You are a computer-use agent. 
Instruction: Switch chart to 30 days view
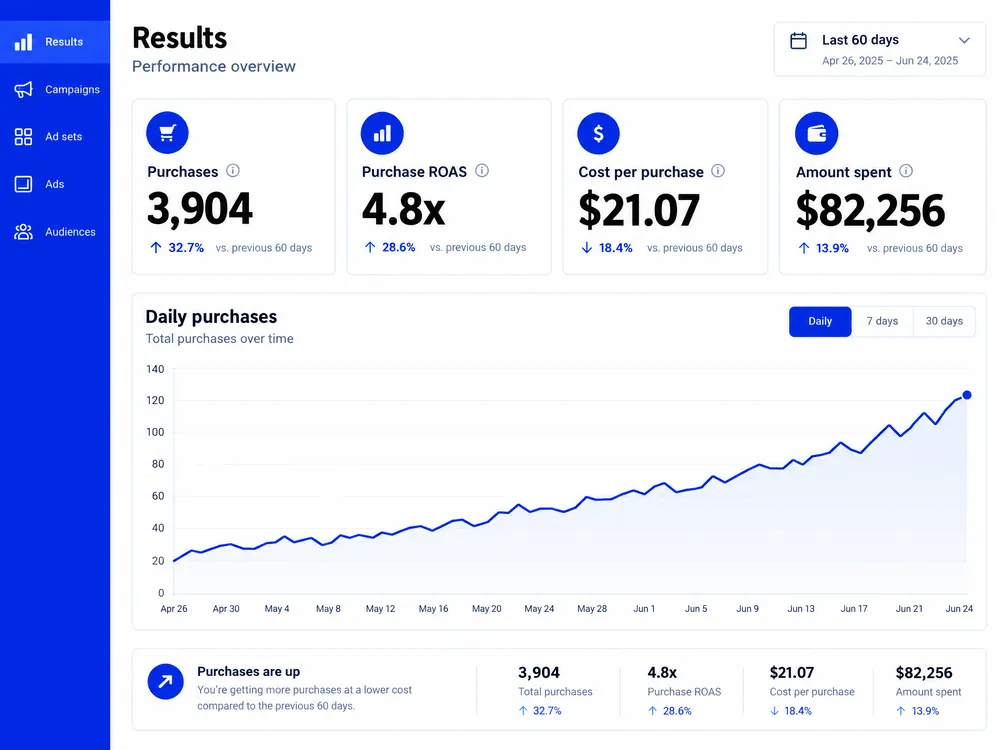point(944,321)
